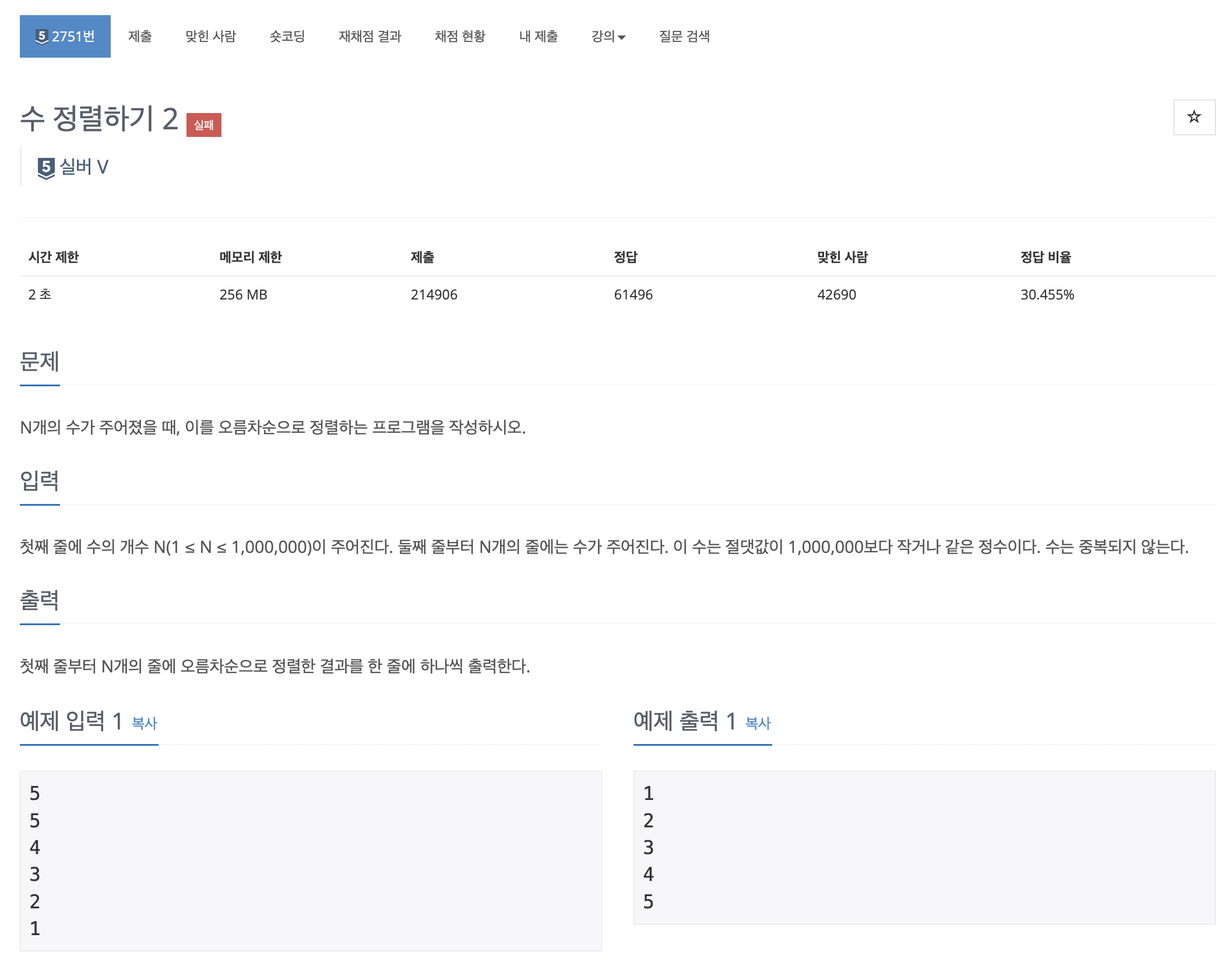
Task: Open the 채점 현황 tab
Action: (460, 36)
